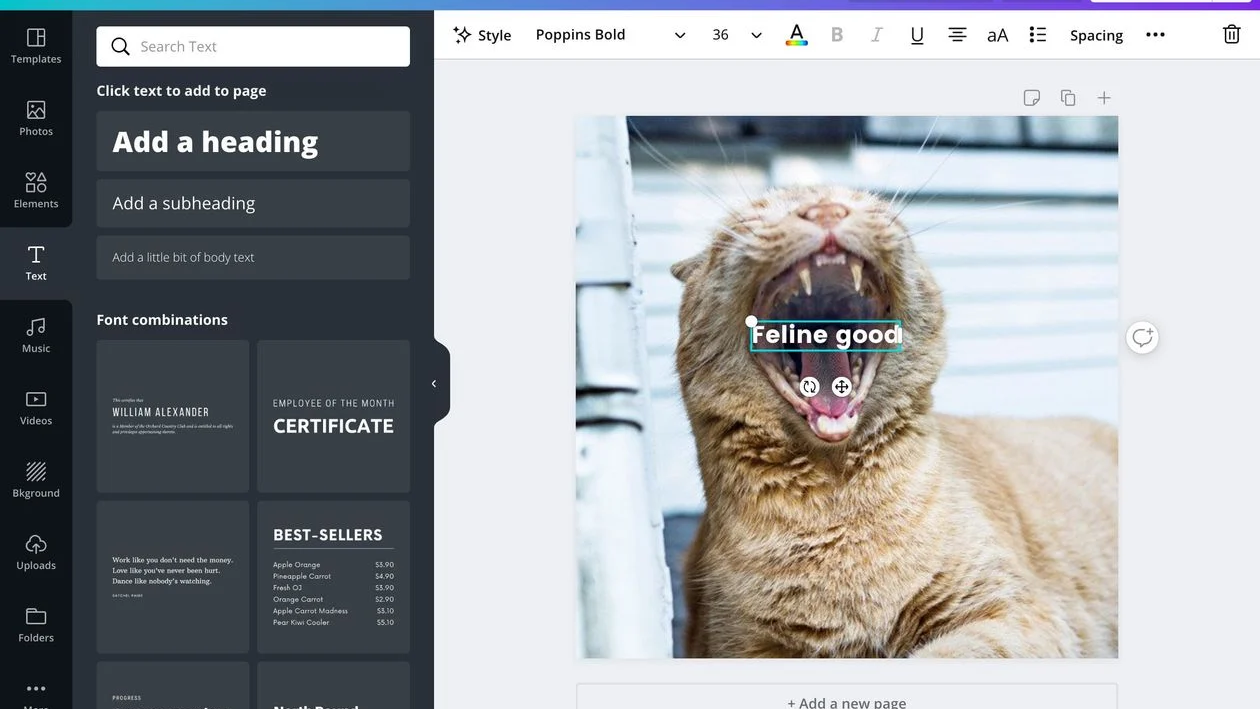Viewport: 1260px width, 709px height.
Task: Click the search magnifier icon
Action: (x=120, y=46)
